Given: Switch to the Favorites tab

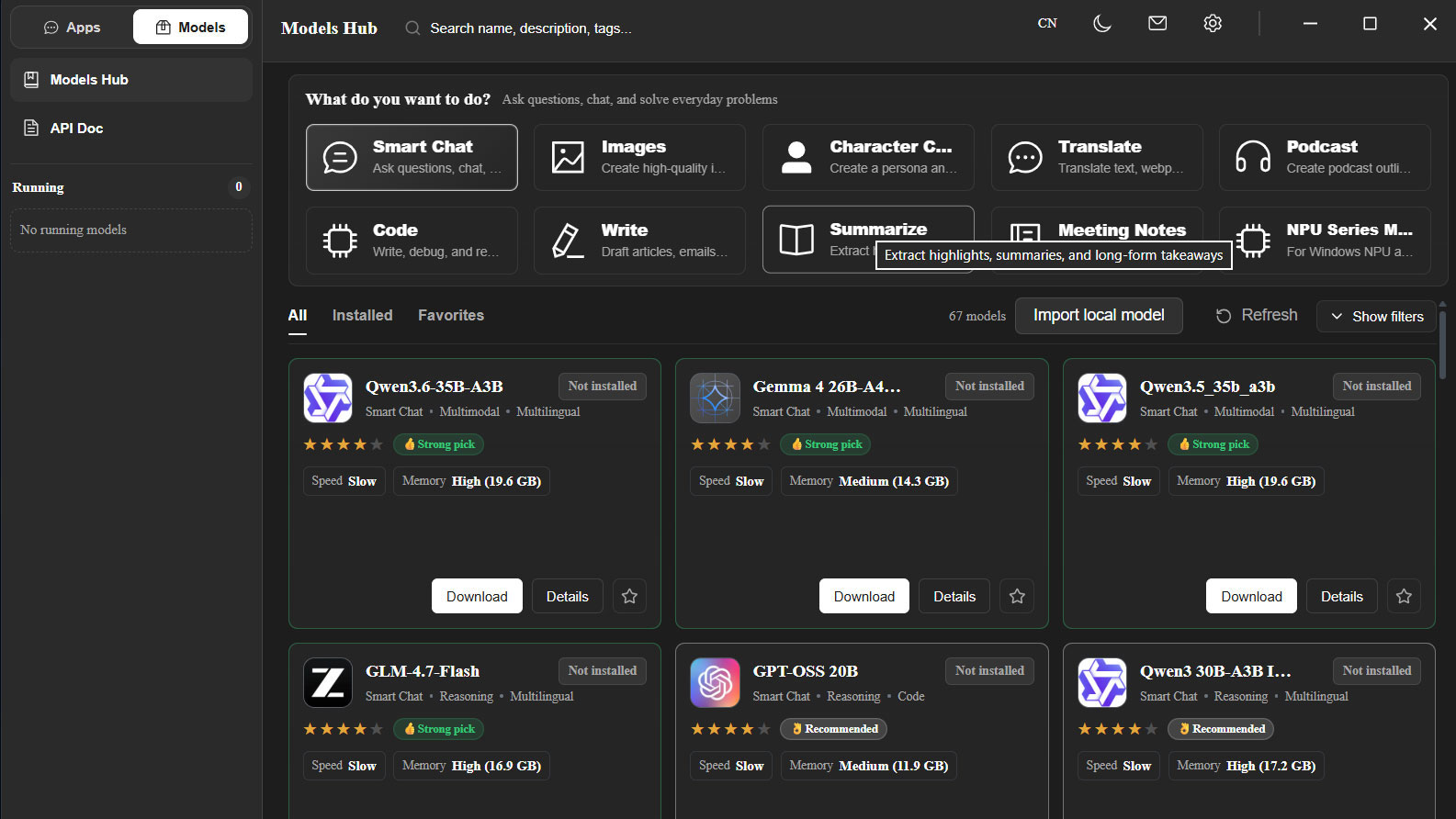Looking at the screenshot, I should click(x=451, y=315).
